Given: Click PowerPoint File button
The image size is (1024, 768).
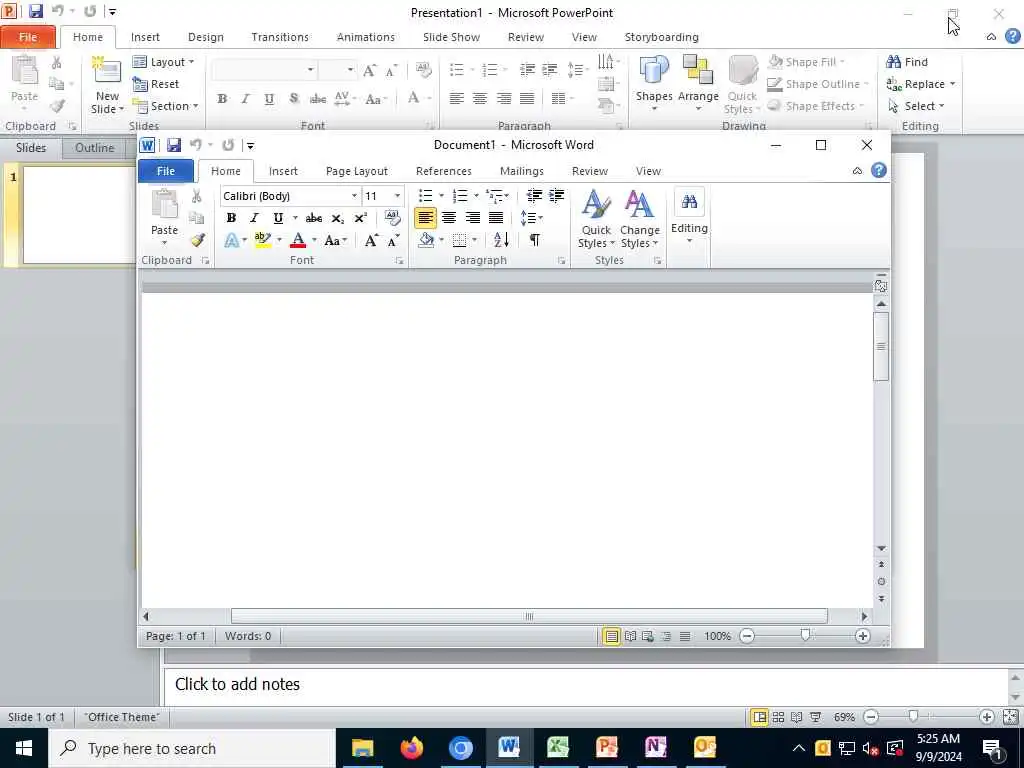Looking at the screenshot, I should point(28,37).
